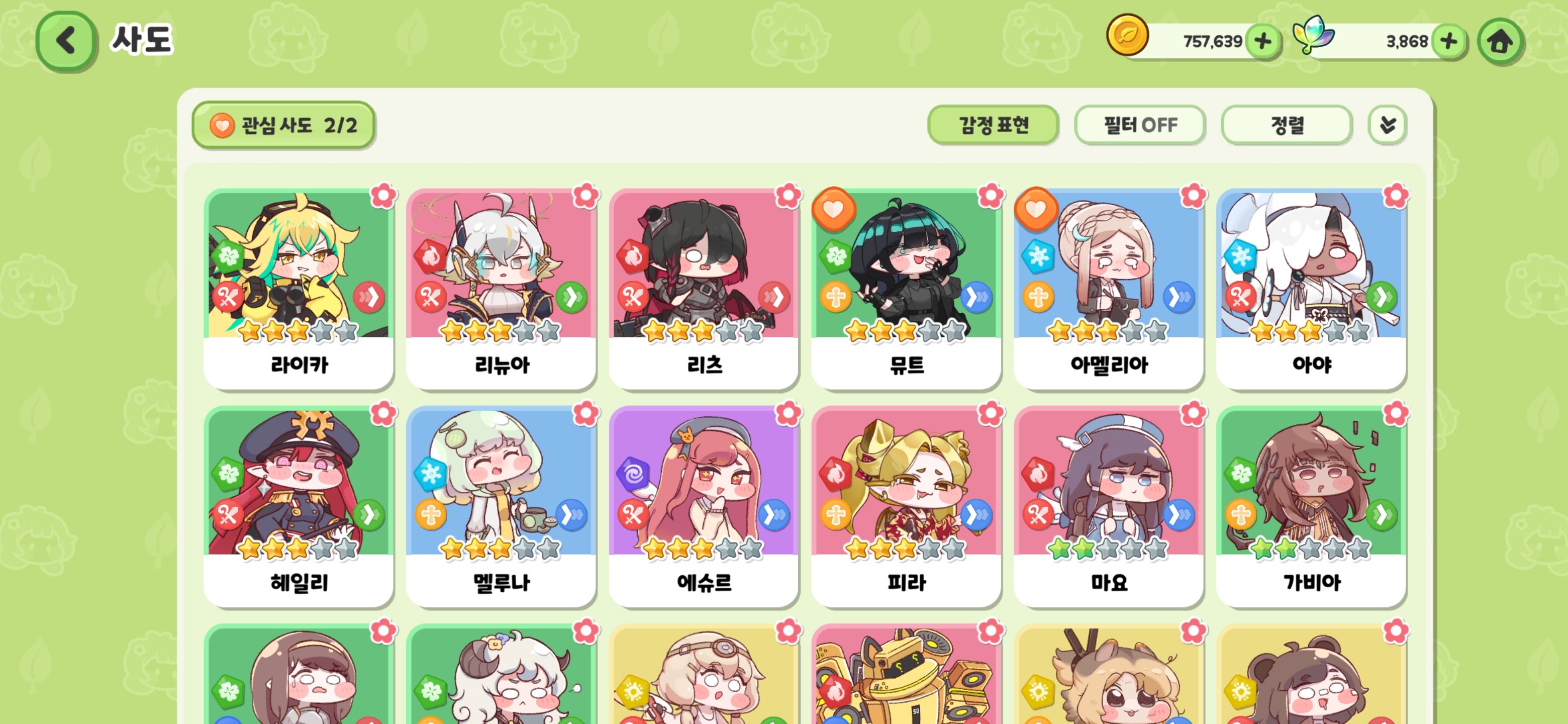The image size is (1568, 724).
Task: Click the flower badge on 아야 card
Action: point(1396,196)
